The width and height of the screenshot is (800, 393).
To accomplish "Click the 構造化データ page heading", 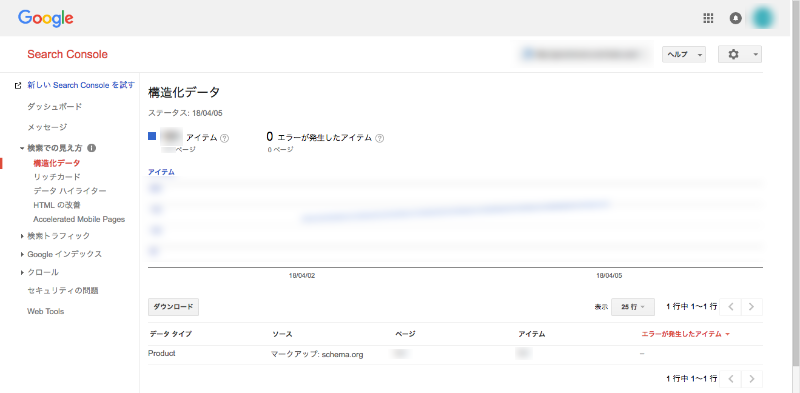I will (x=184, y=93).
